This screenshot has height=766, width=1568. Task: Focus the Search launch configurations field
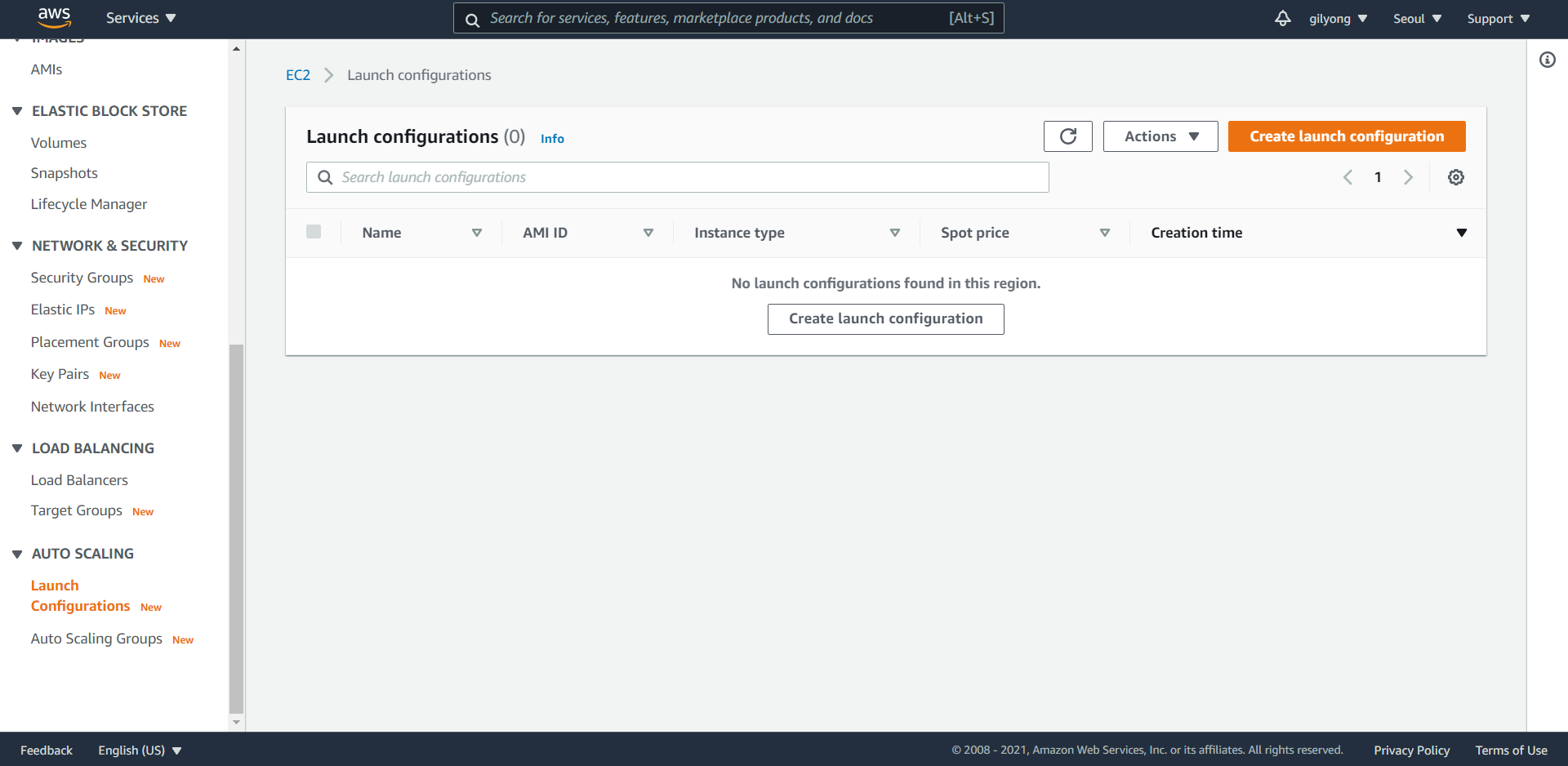click(x=678, y=177)
